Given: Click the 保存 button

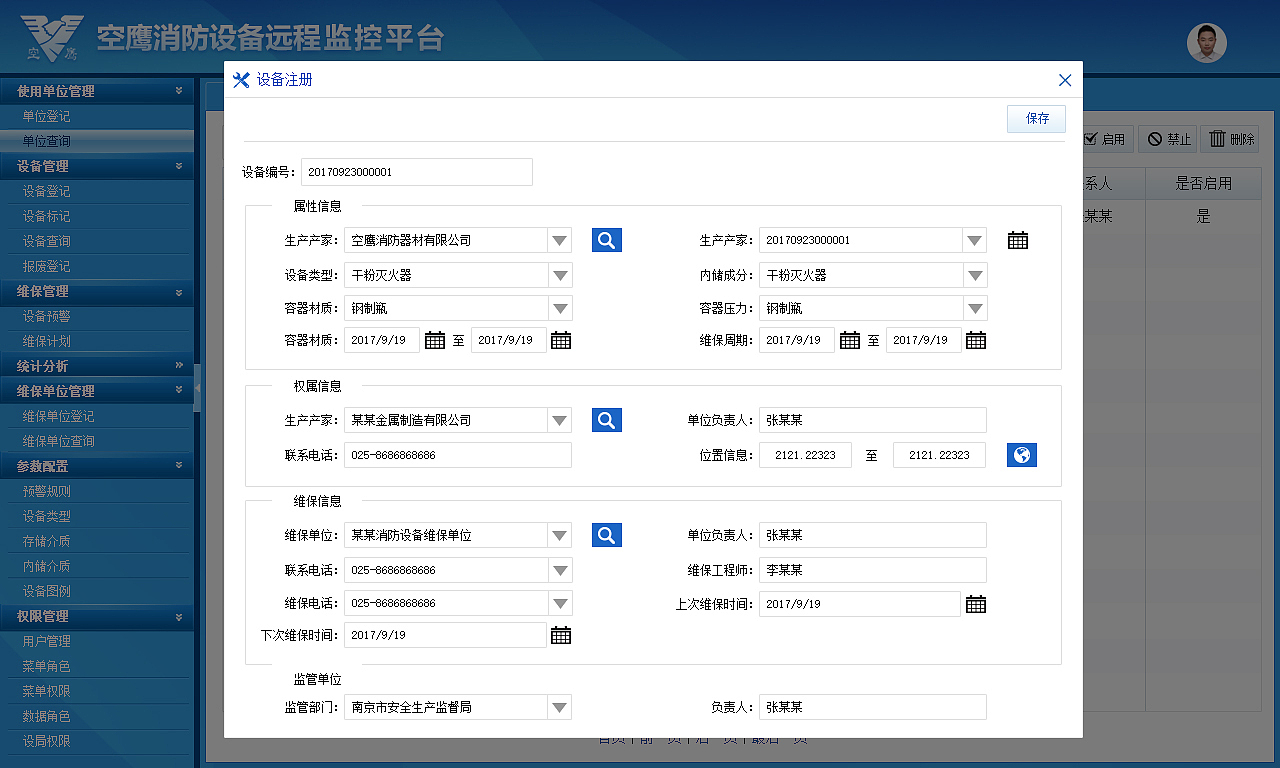Looking at the screenshot, I should point(1036,118).
